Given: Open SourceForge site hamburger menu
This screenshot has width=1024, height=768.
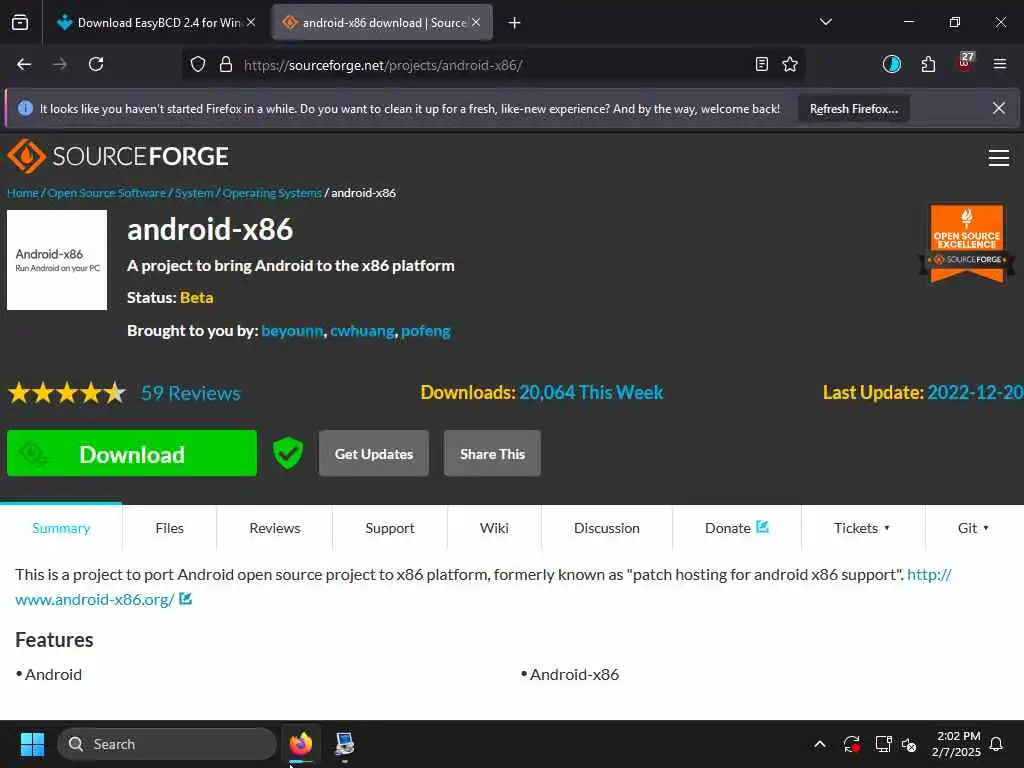Looking at the screenshot, I should (999, 158).
